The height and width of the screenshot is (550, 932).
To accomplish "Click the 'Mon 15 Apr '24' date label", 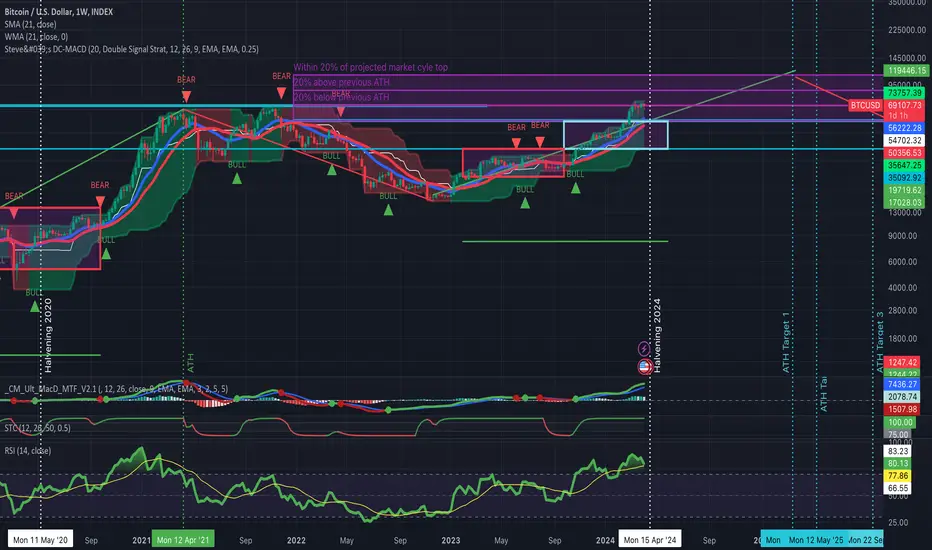I will pyautogui.click(x=650, y=540).
